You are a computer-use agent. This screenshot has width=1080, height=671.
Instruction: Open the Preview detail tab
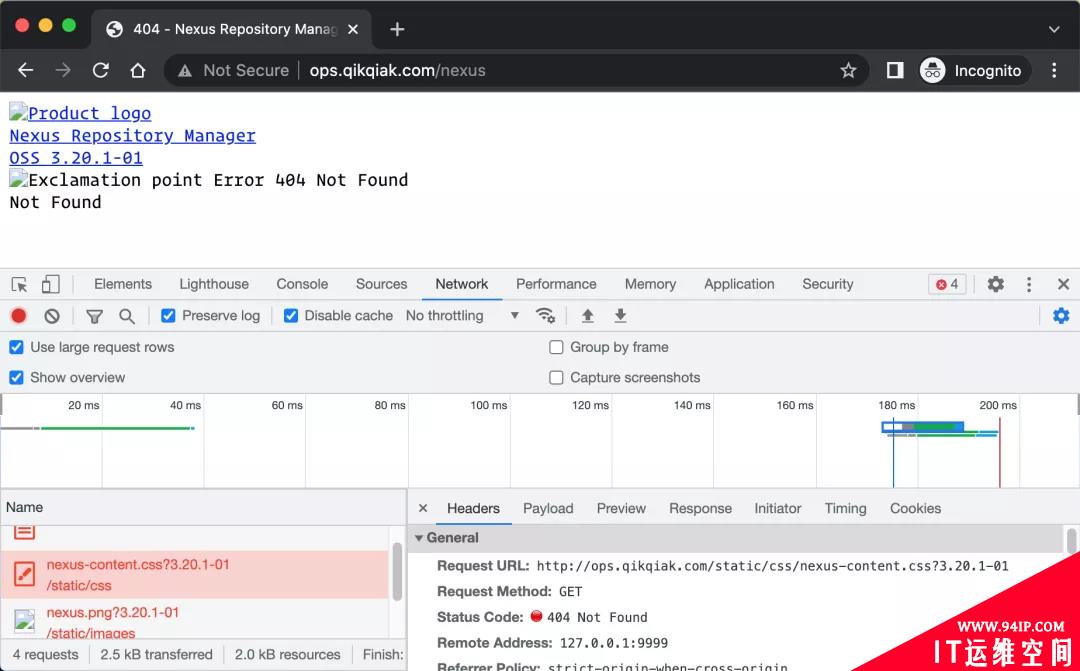621,508
